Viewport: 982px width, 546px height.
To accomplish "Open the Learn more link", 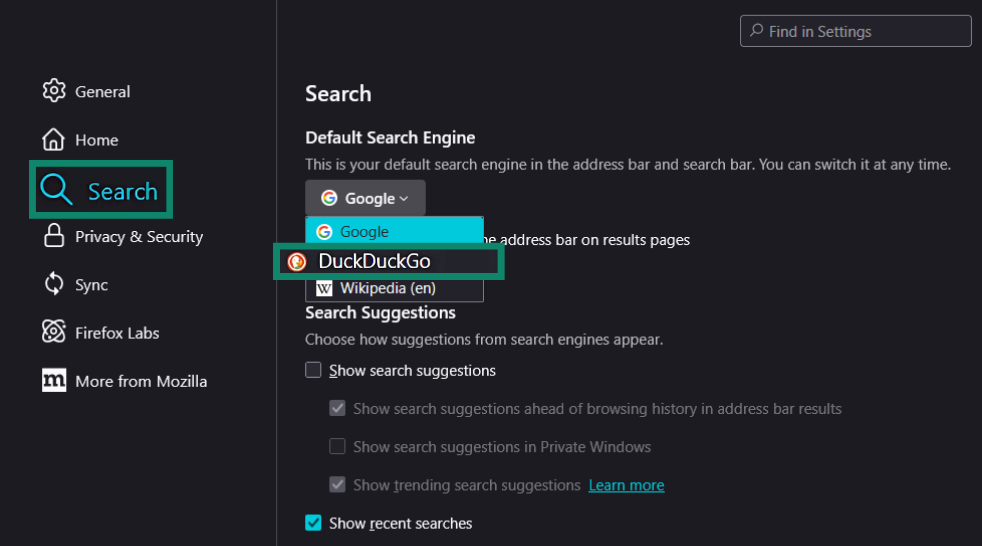I will 626,485.
